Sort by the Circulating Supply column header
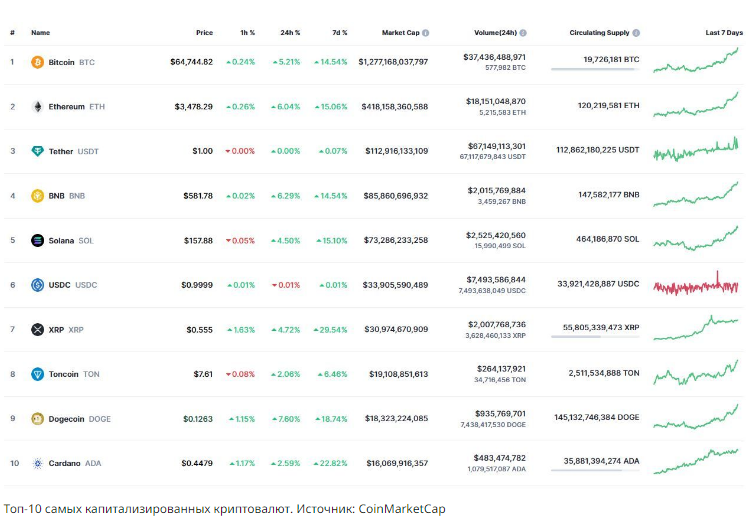Screen dimensions: 749x529 (x=599, y=33)
